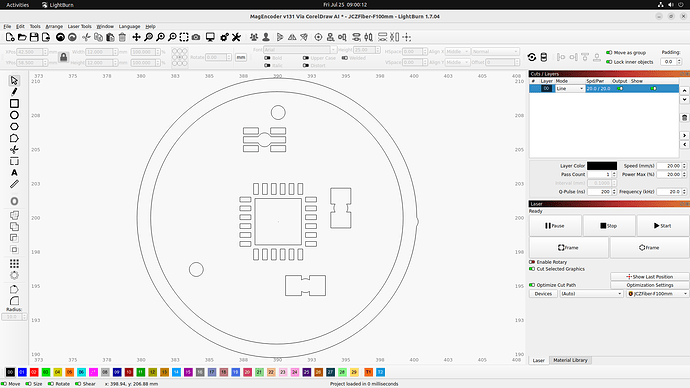Viewport: 690px width, 388px height.
Task: Select the Text tool letter A
Action: point(14,172)
